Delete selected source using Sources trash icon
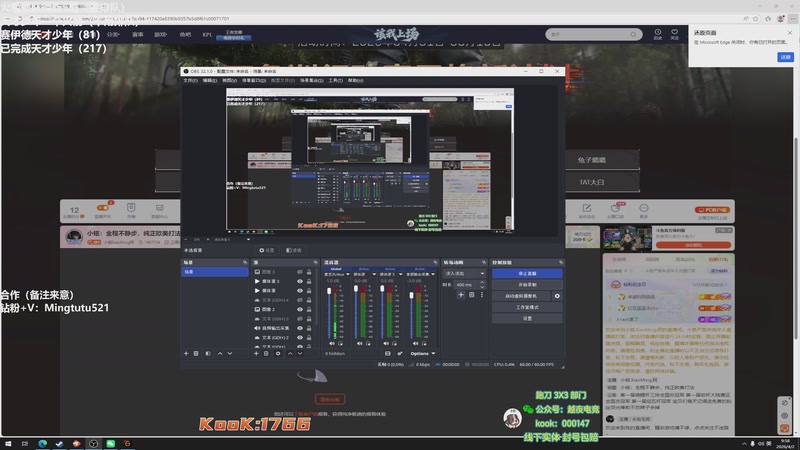Viewport: 800px width, 450px height. point(266,353)
